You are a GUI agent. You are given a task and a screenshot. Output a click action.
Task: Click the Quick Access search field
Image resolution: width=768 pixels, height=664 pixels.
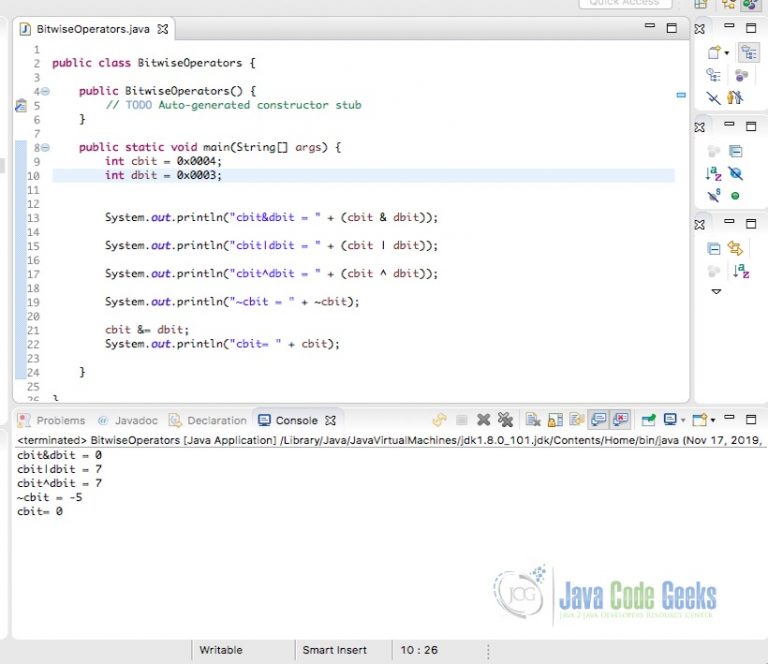point(625,4)
